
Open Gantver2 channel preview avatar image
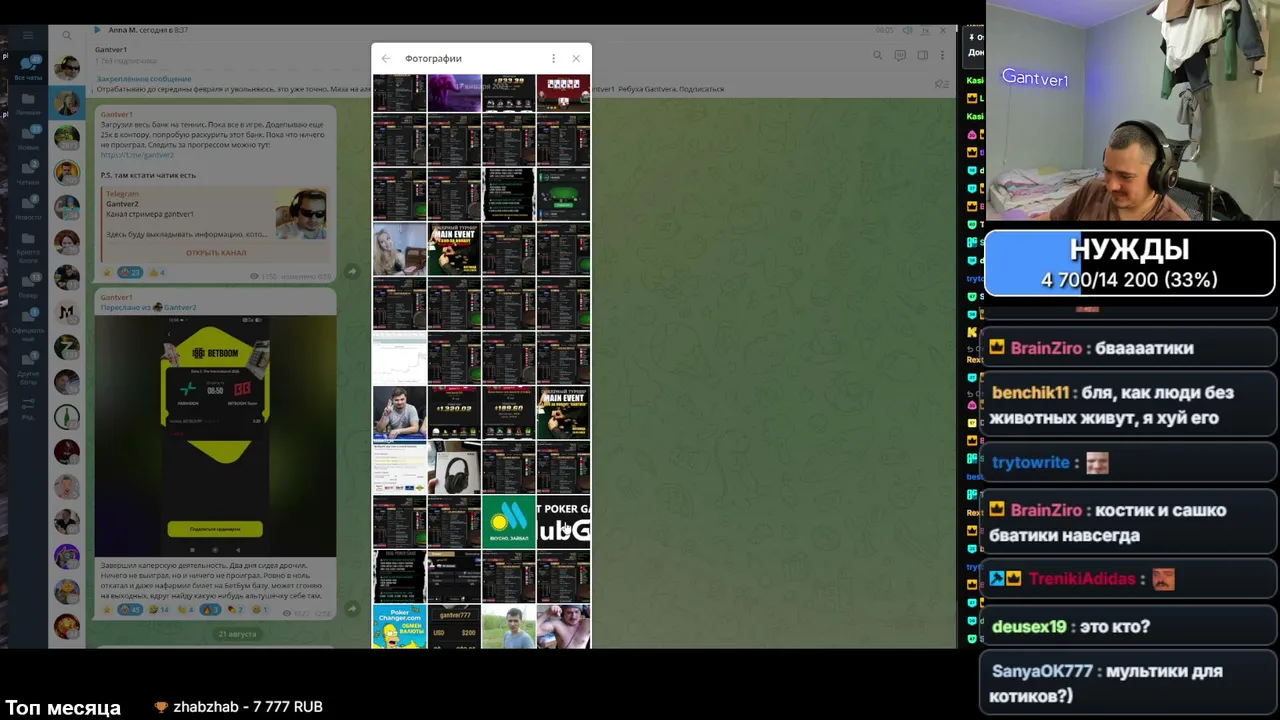[x=301, y=213]
